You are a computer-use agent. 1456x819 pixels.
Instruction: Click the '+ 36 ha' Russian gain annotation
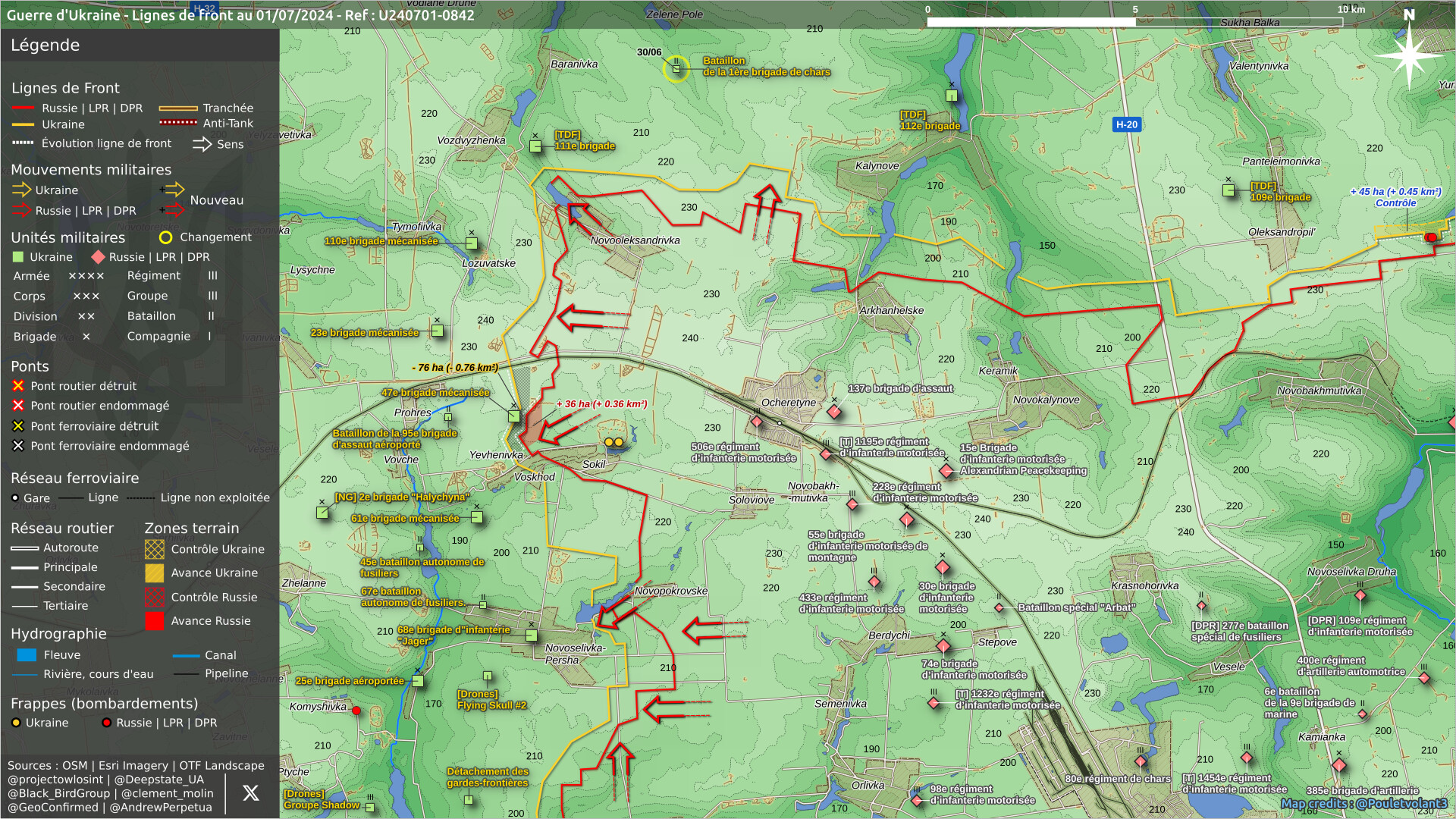click(x=601, y=404)
